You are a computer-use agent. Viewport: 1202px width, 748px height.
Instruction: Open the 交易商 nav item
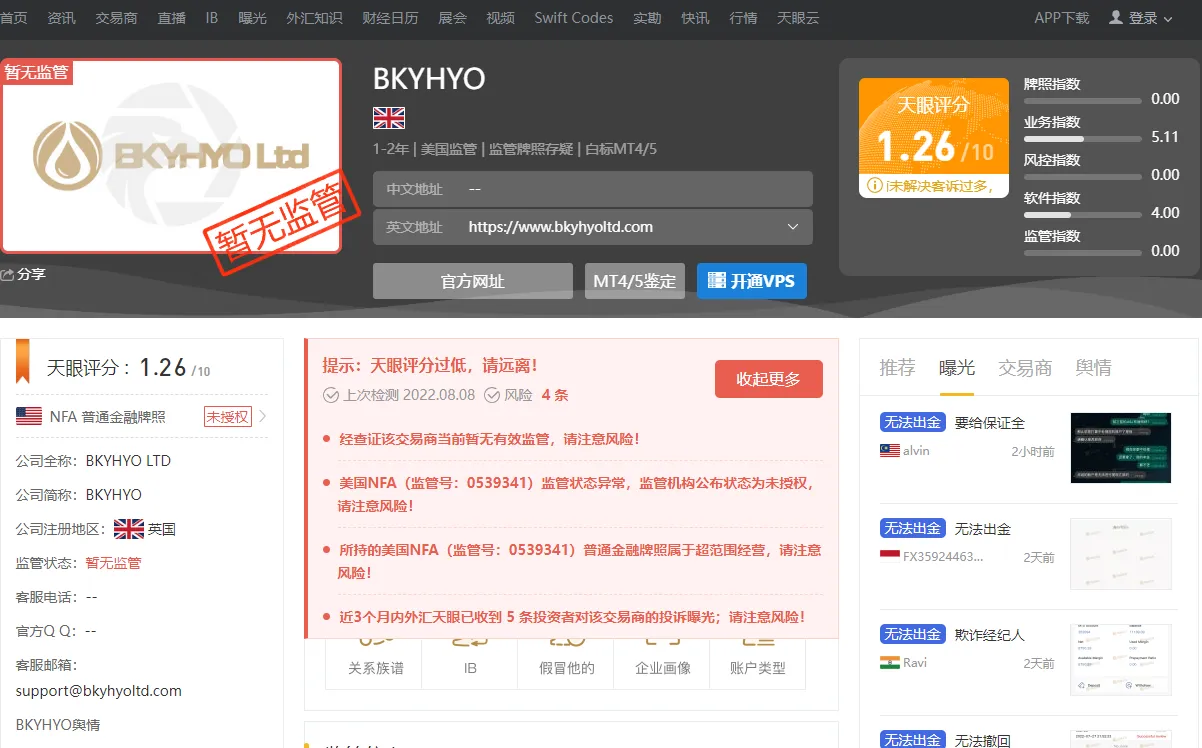pyautogui.click(x=116, y=18)
